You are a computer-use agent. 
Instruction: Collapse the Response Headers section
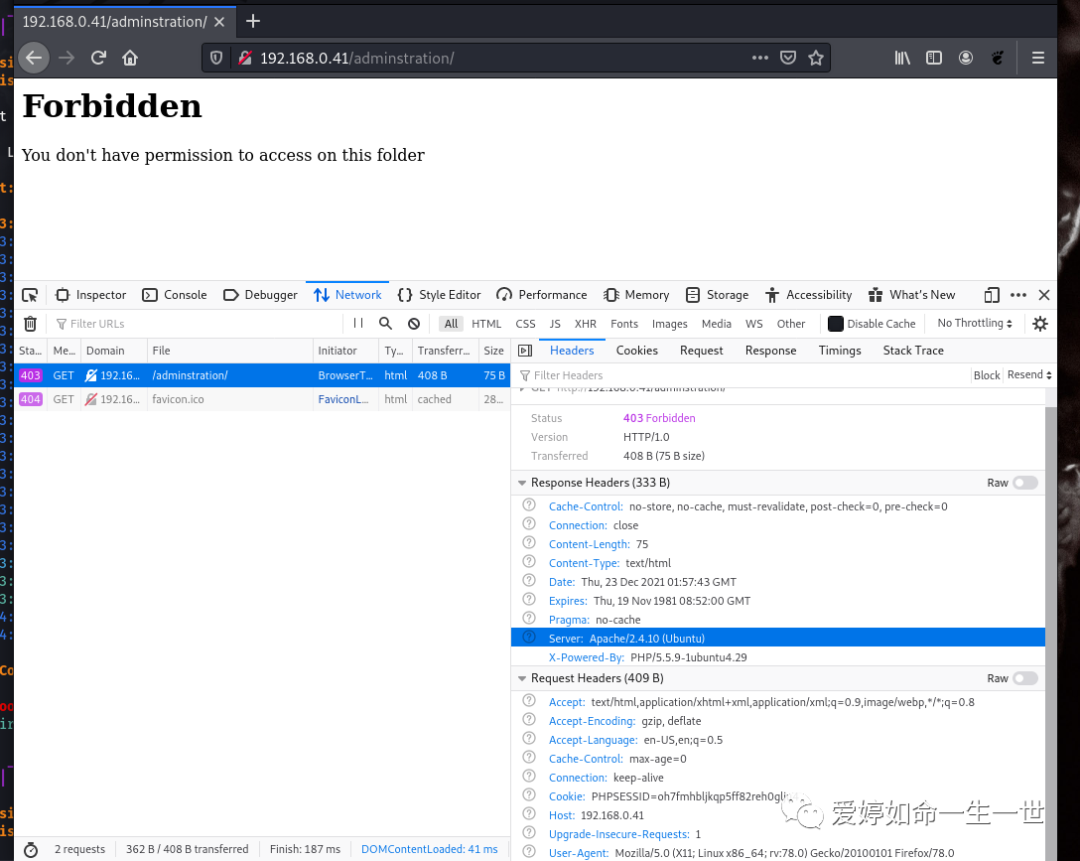[522, 483]
